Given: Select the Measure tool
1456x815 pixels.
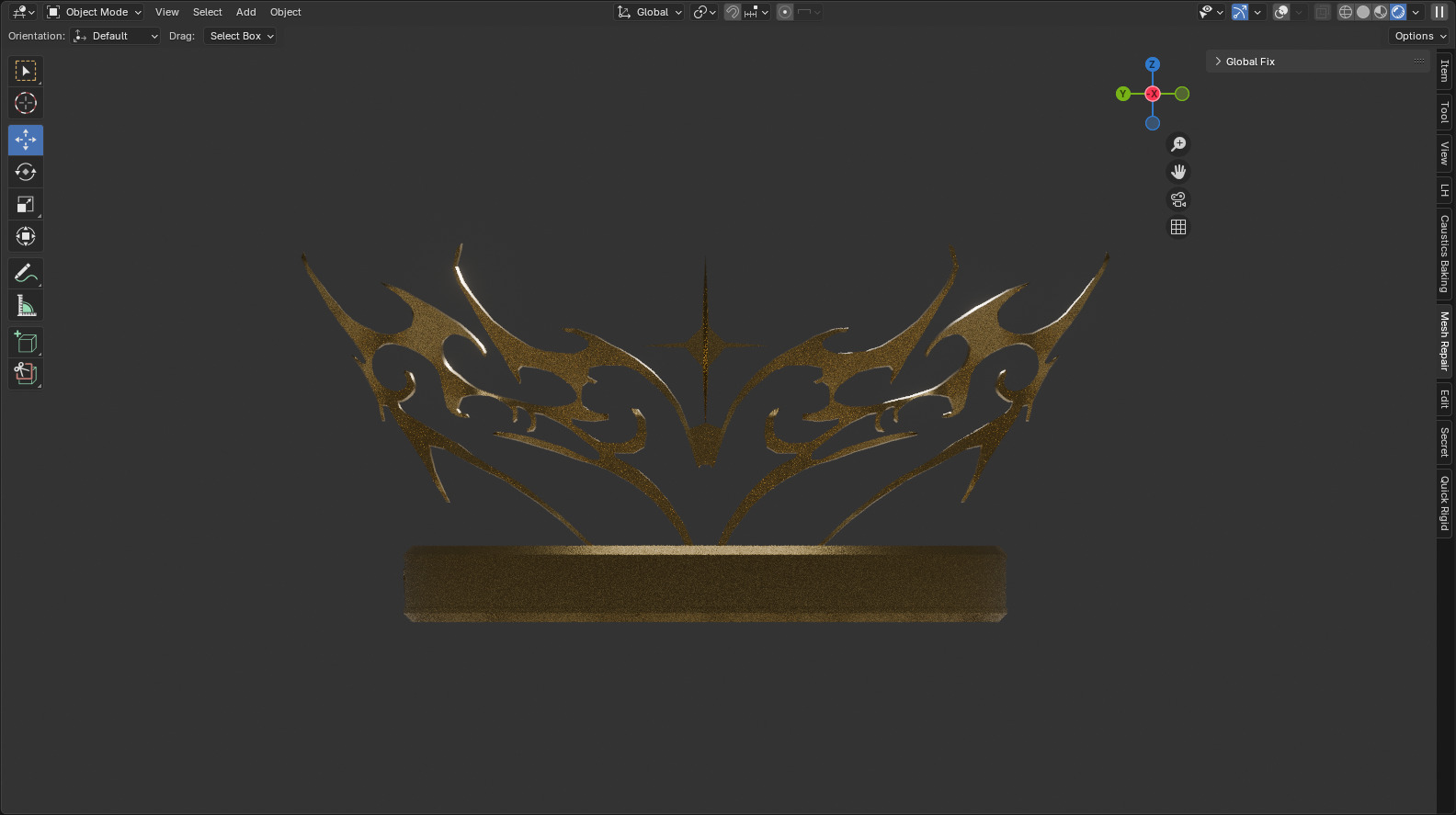Looking at the screenshot, I should click(26, 305).
